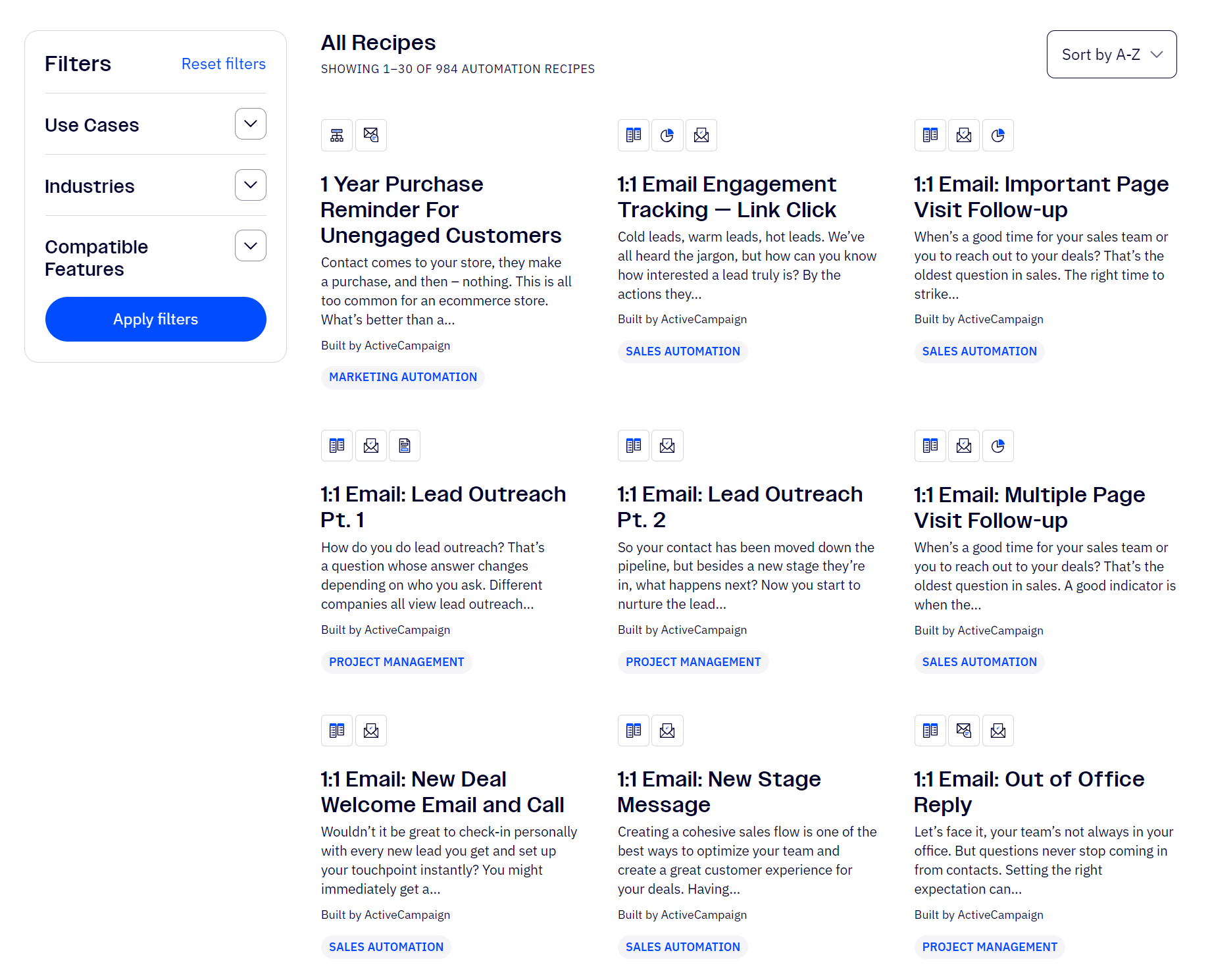Open the 1:1 Email: Out of Office Reply recipe

tap(1029, 792)
